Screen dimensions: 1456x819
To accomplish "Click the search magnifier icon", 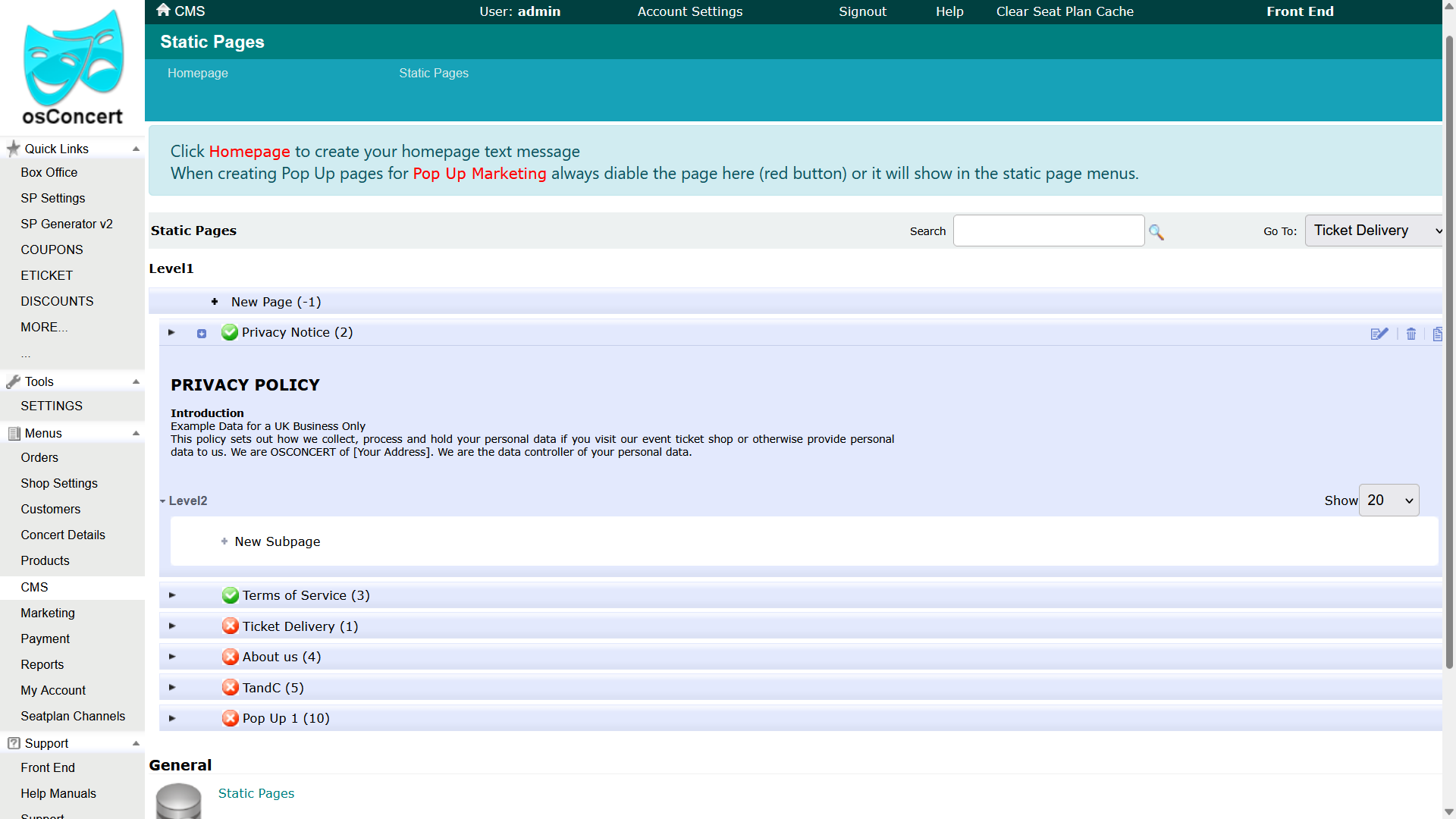I will [1156, 232].
